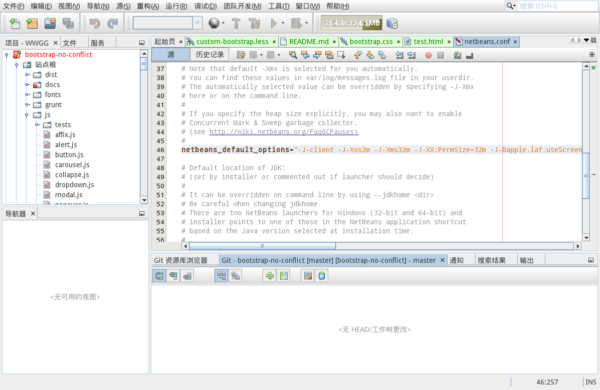Open the Run Project dropdown arrow
The height and width of the screenshot is (390, 600).
[283, 23]
